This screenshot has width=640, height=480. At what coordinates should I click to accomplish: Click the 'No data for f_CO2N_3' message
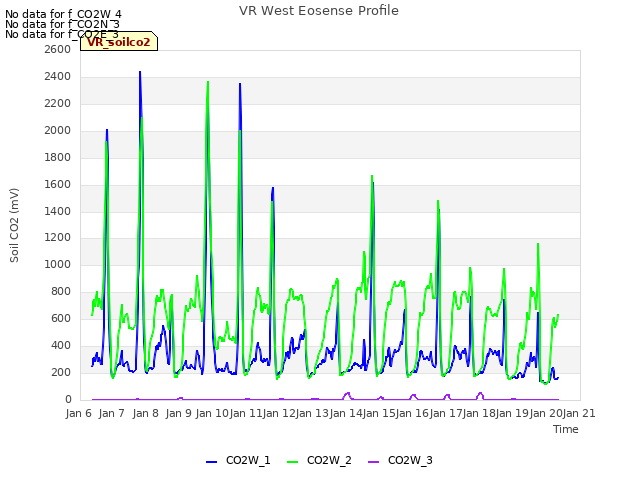click(62, 24)
